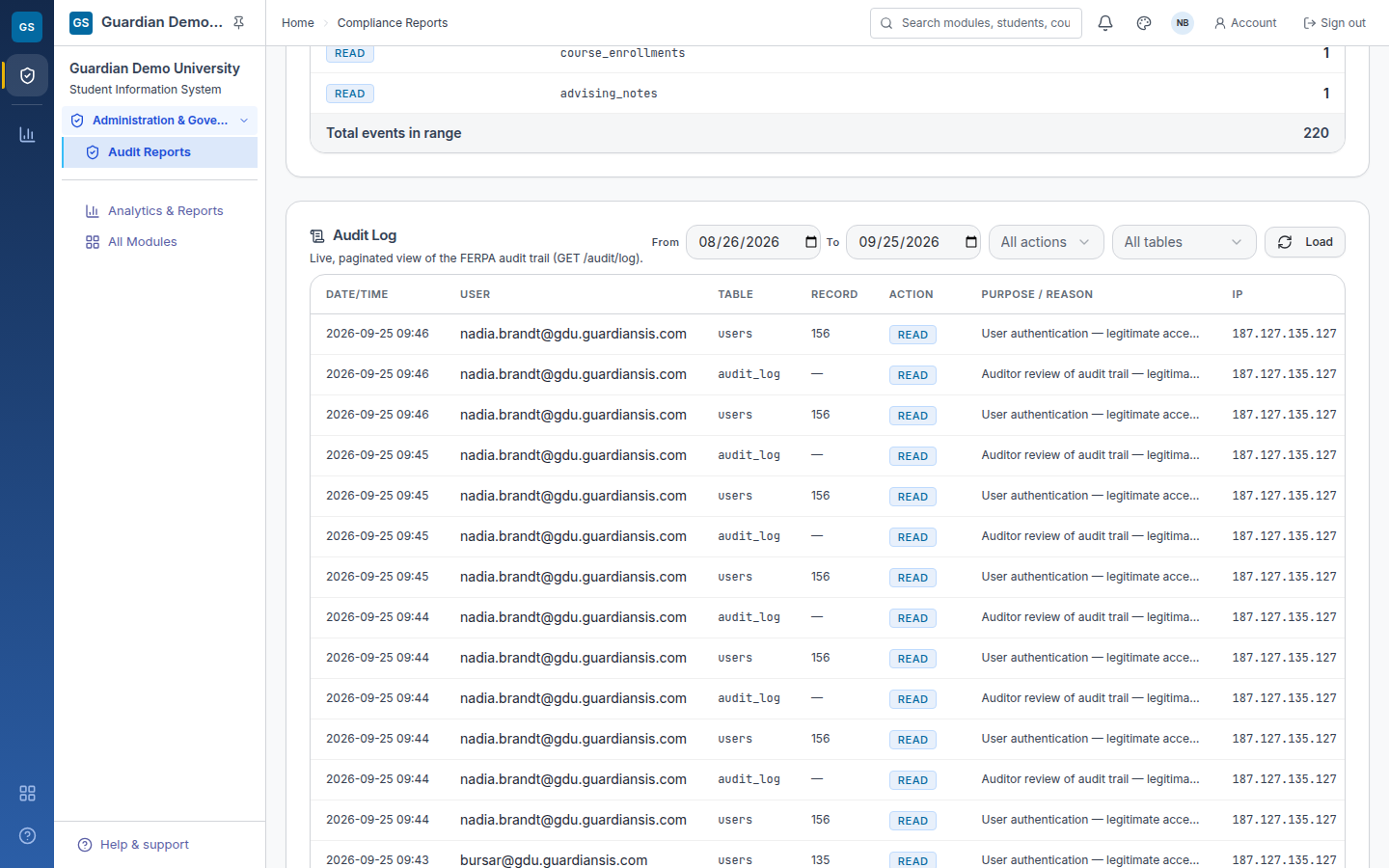Screen dimensions: 1389x868
Task: Open calendar picker on From date
Action: pos(811,242)
